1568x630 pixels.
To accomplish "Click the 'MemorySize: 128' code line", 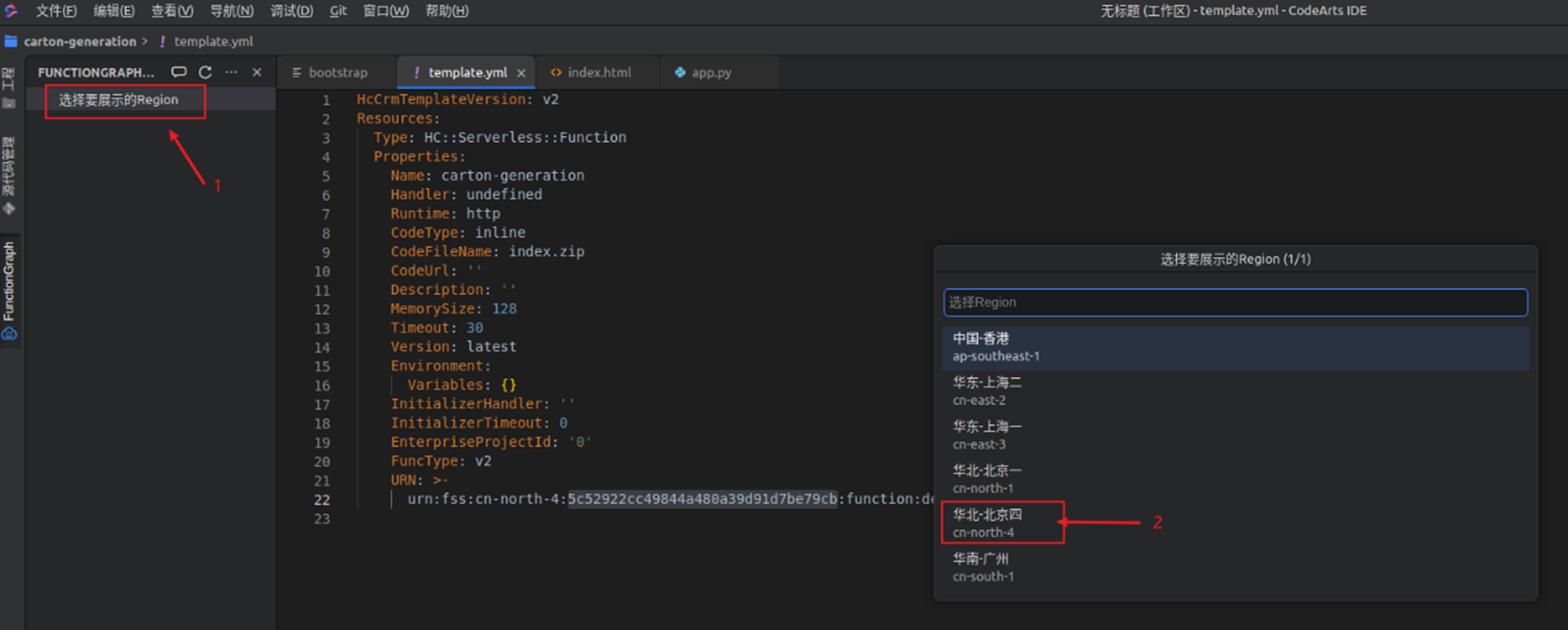I will pyautogui.click(x=453, y=309).
